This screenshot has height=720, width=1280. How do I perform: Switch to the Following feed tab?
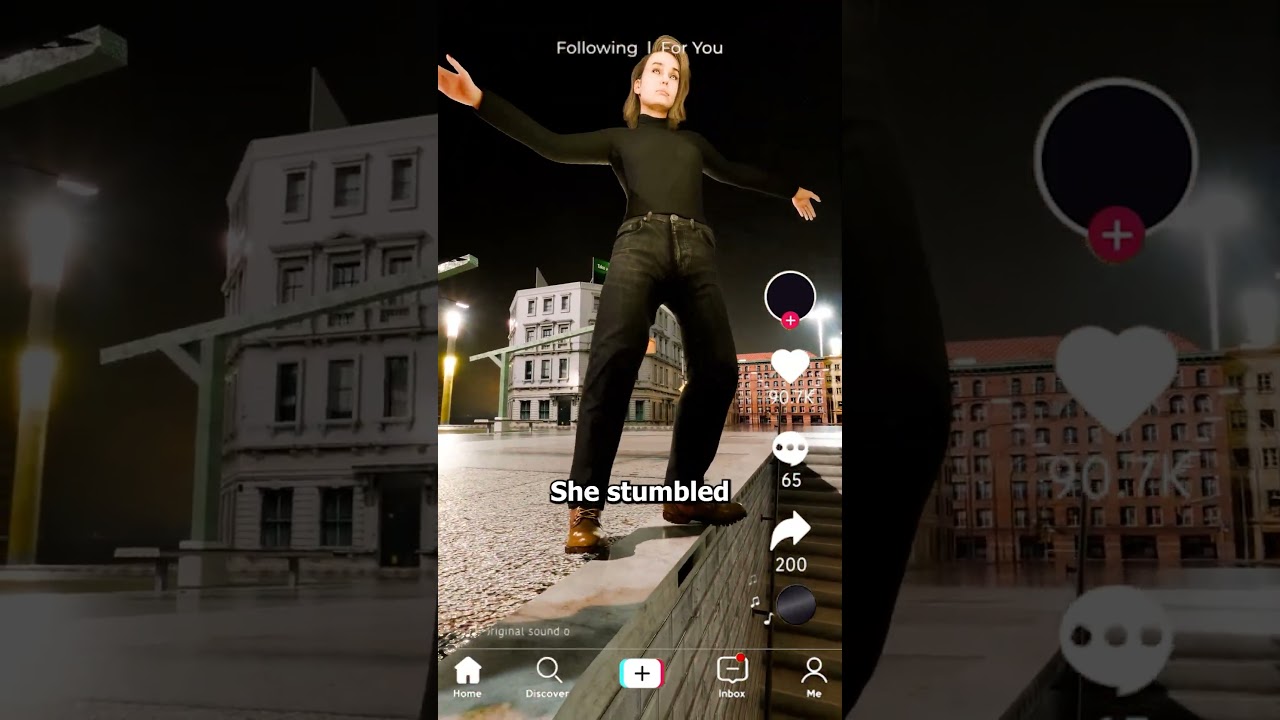tap(596, 48)
